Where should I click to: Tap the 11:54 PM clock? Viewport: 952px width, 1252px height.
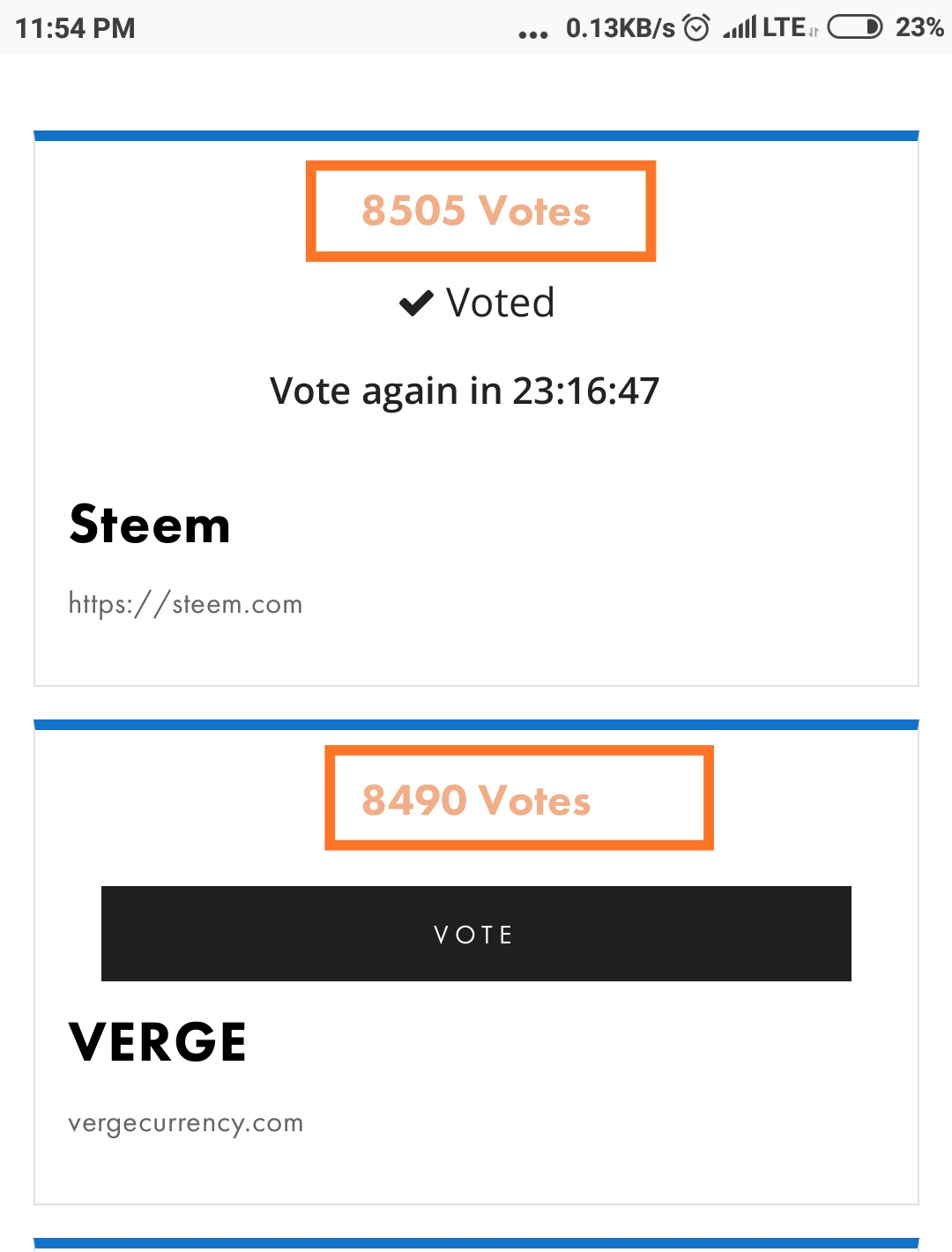tap(76, 28)
